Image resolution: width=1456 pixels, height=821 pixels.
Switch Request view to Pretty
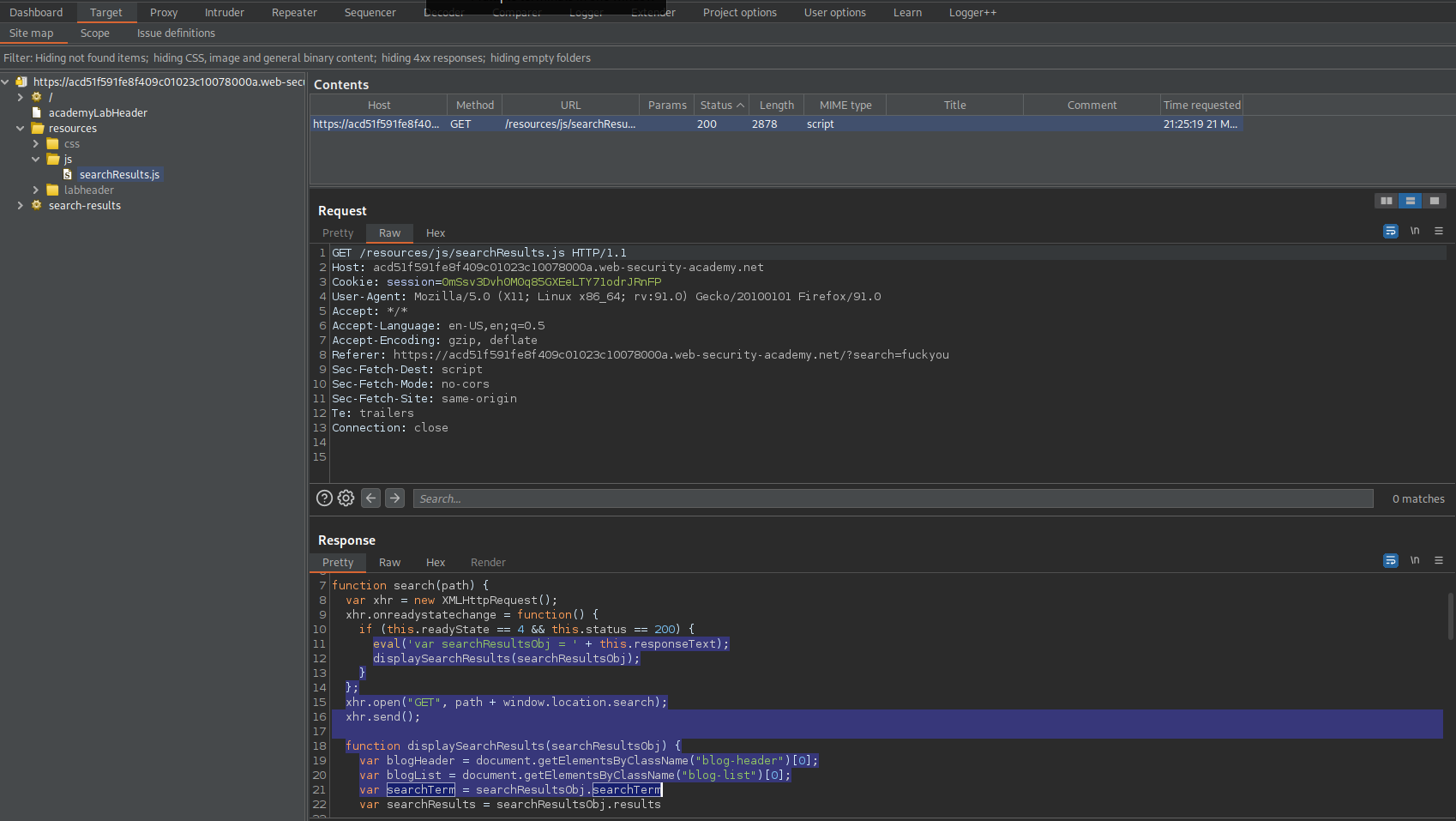click(x=338, y=233)
